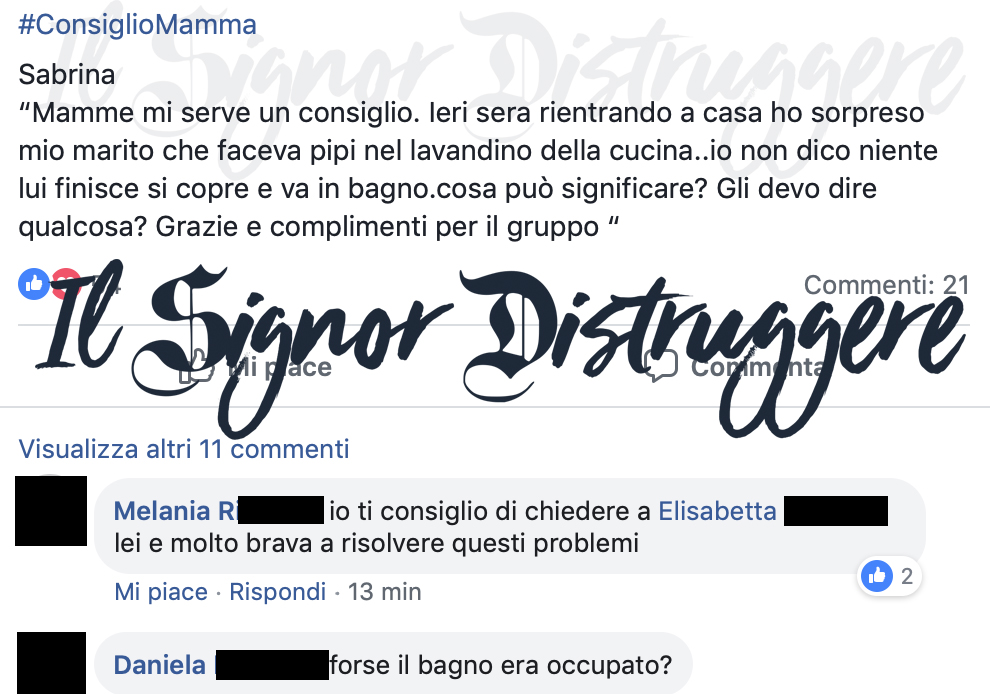Open the Commenti: 21 counter

click(x=886, y=285)
